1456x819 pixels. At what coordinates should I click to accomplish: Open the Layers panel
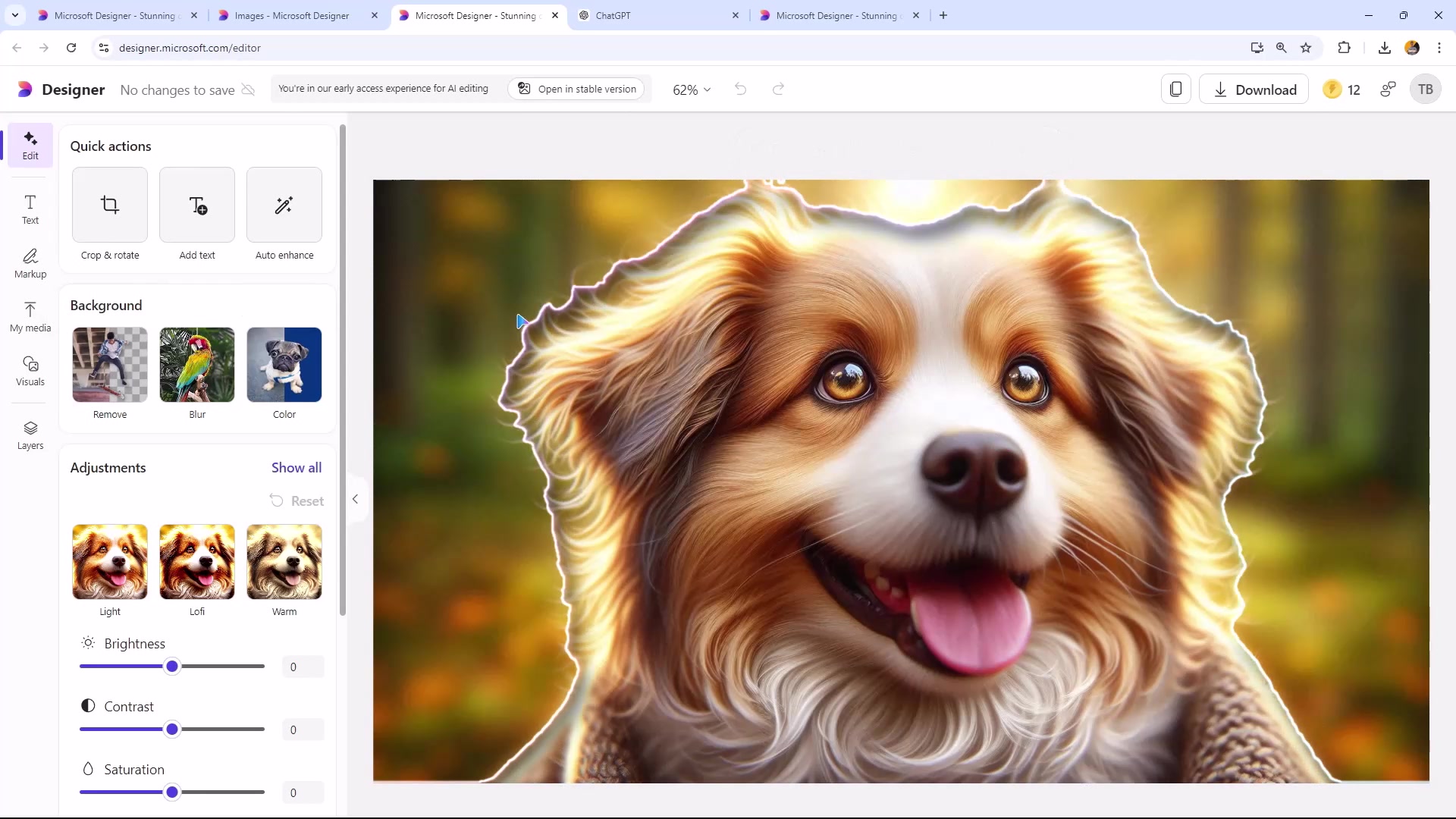click(30, 435)
